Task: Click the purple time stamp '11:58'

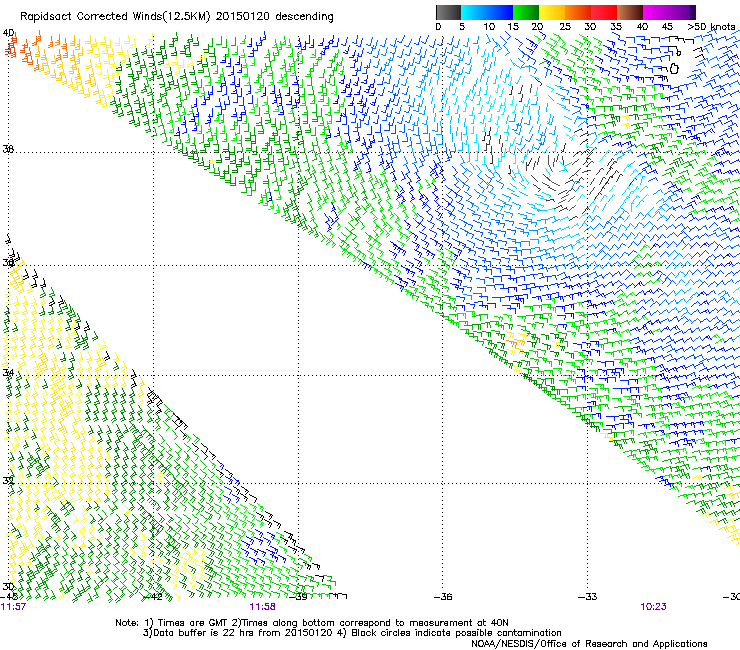Action: tap(262, 607)
